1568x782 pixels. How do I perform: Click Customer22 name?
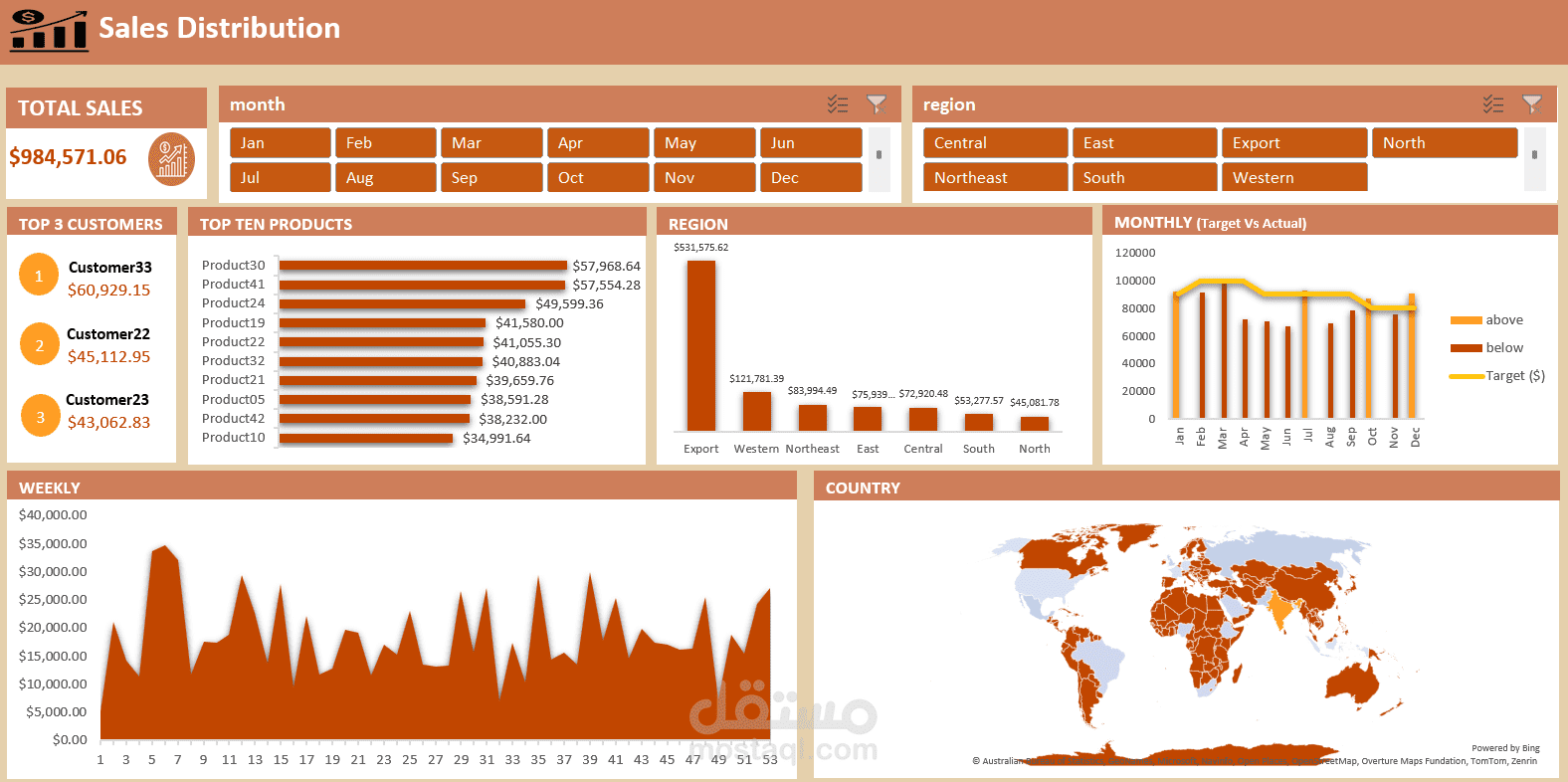[108, 333]
